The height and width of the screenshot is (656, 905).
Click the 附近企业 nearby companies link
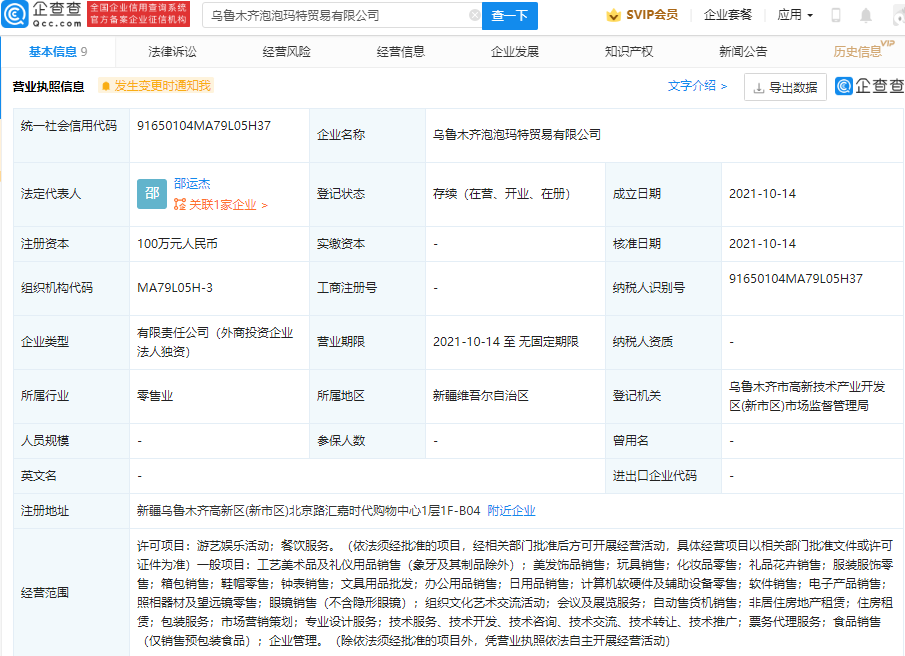coord(511,511)
